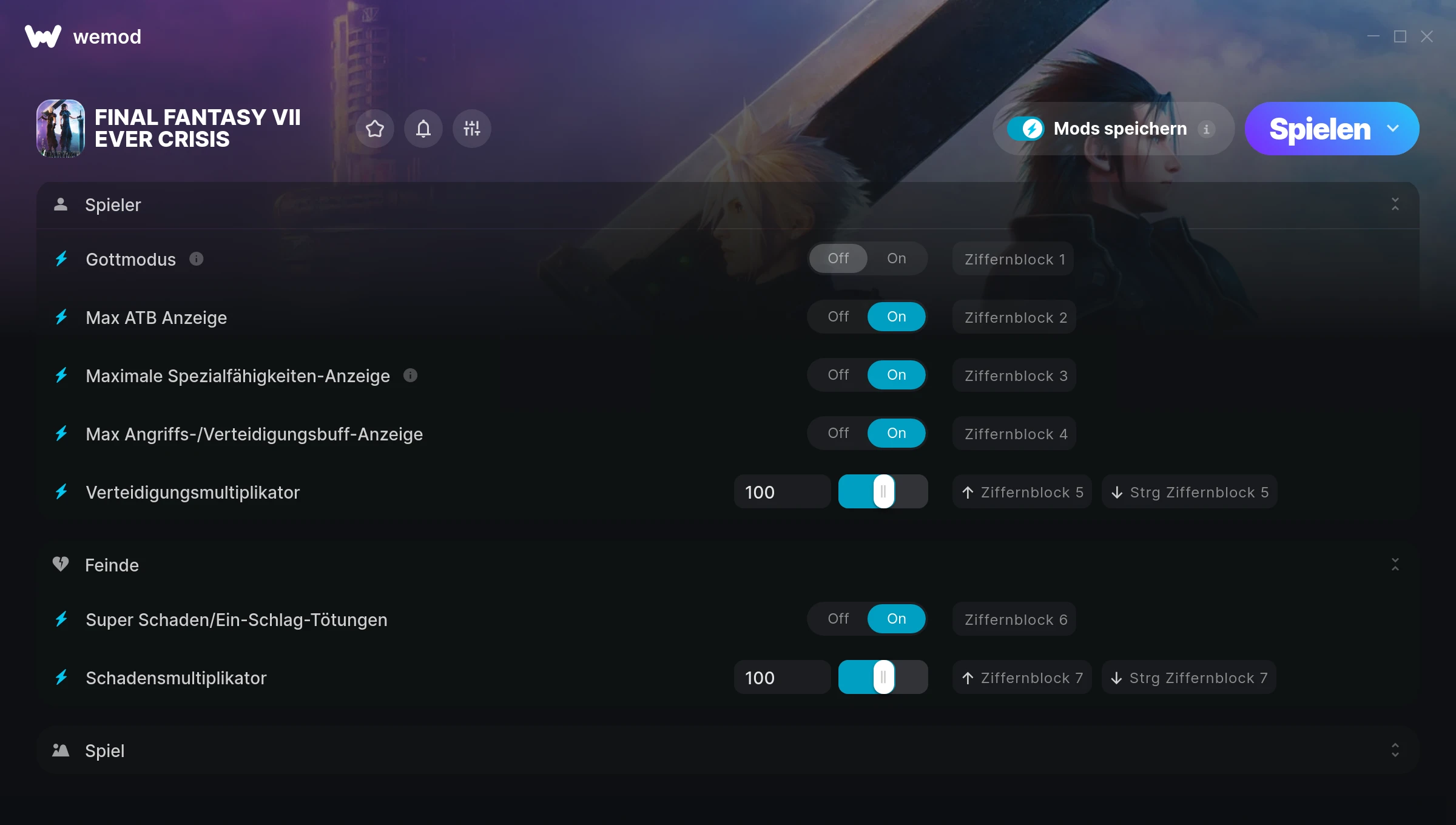Click the Schadensmultiplikator value field

(x=783, y=678)
